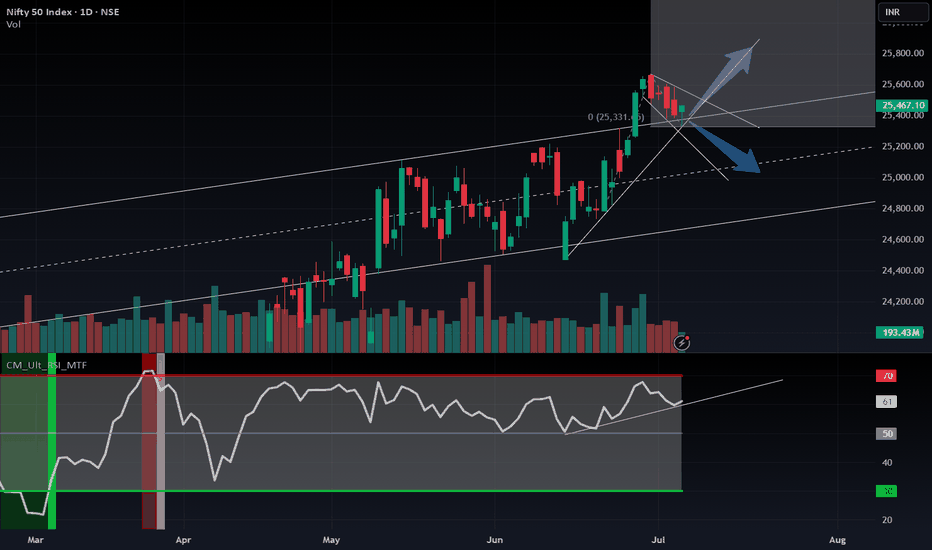Click the current price label 25,467.10
Image resolution: width=932 pixels, height=550 pixels.
(902, 105)
